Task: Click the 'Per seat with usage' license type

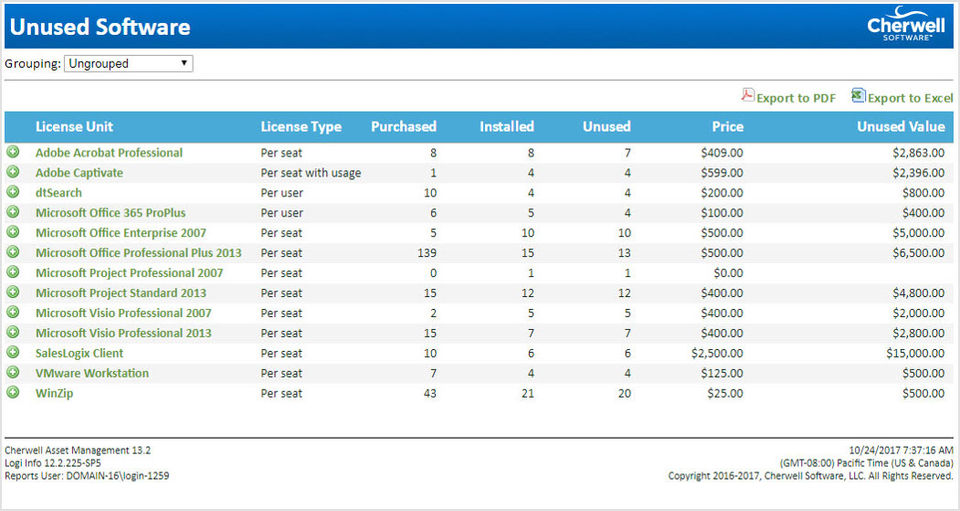Action: pos(310,173)
